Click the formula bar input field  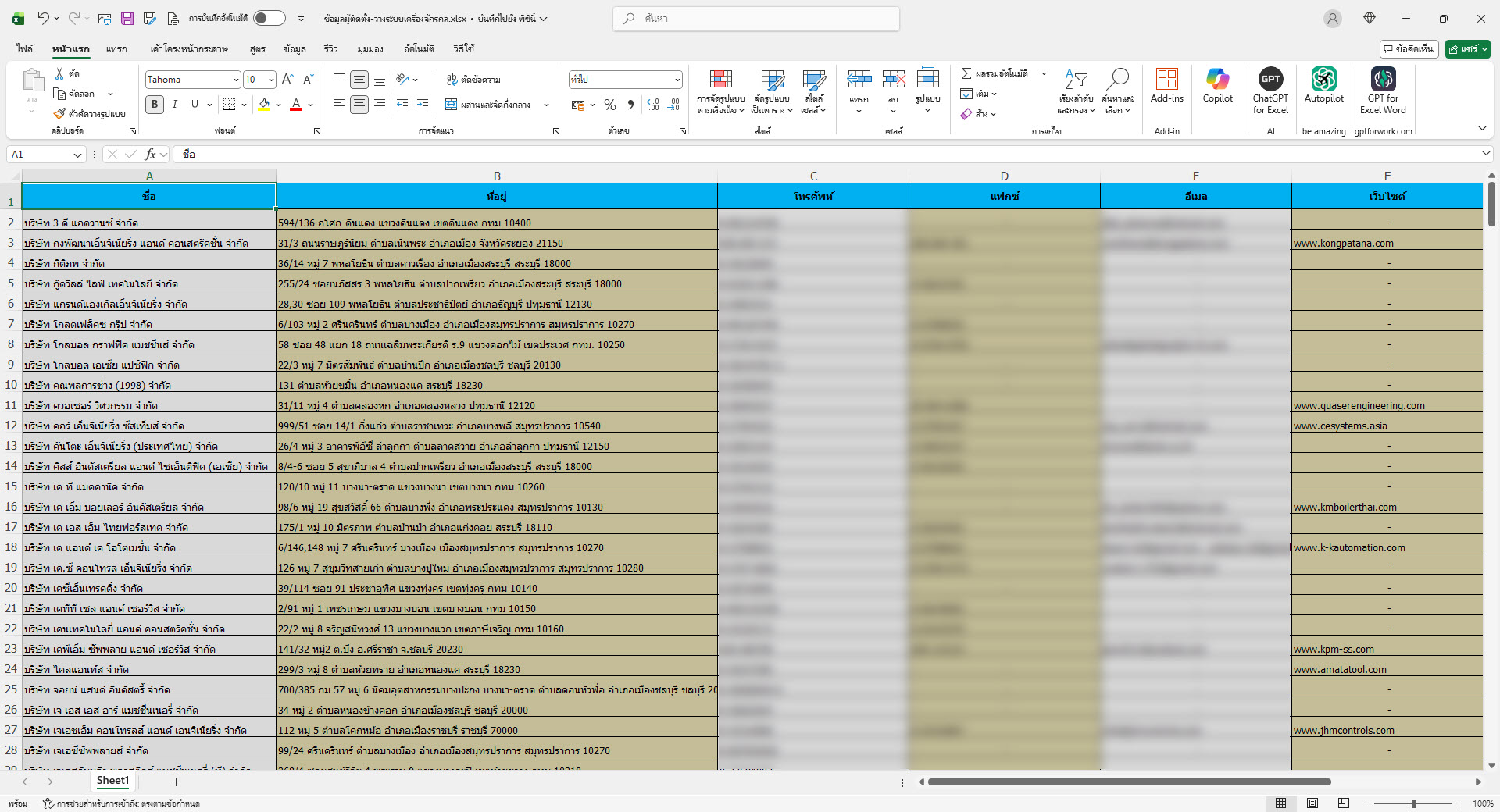pos(781,155)
